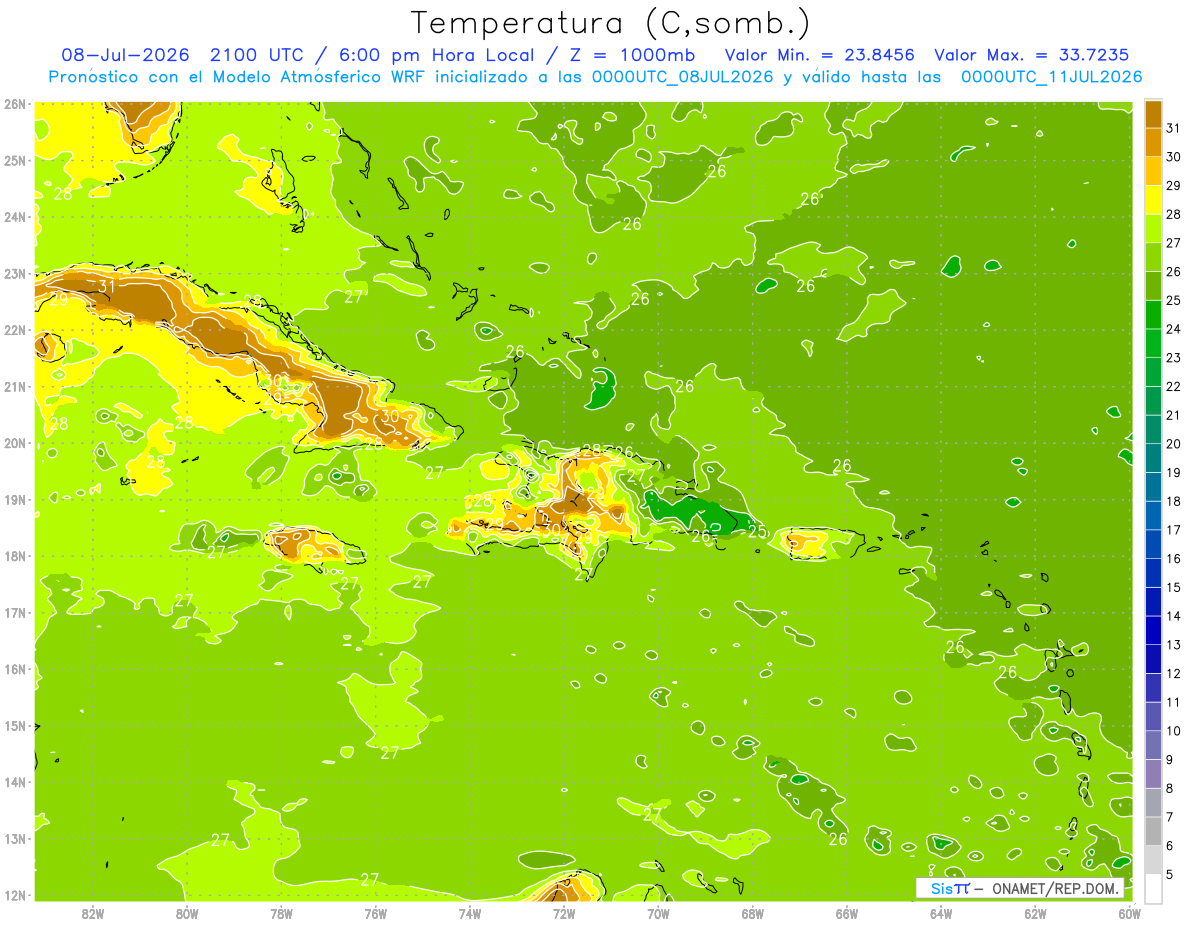Click the '66W' longitude axis label
This screenshot has height=927, width=1200.
click(x=847, y=913)
